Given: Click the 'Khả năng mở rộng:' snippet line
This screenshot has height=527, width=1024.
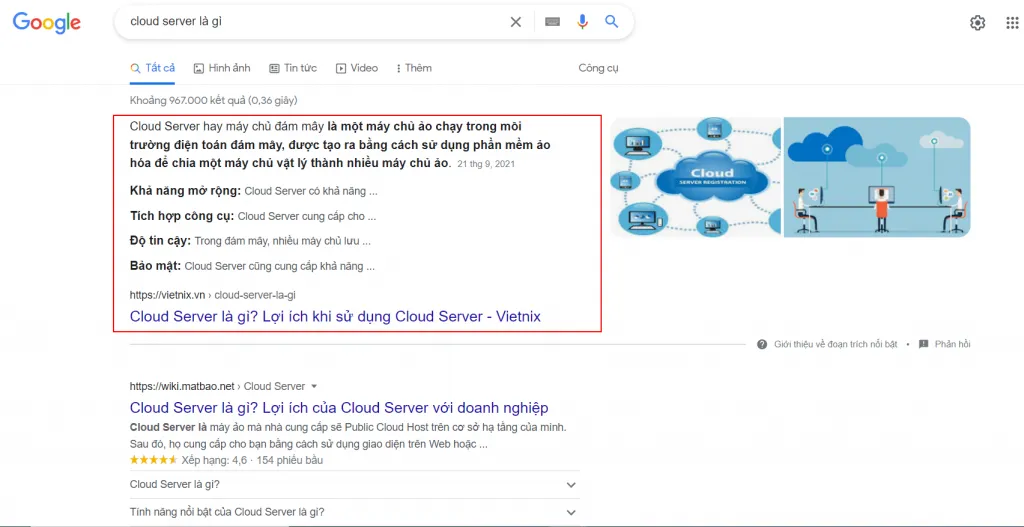Looking at the screenshot, I should click(x=253, y=191).
